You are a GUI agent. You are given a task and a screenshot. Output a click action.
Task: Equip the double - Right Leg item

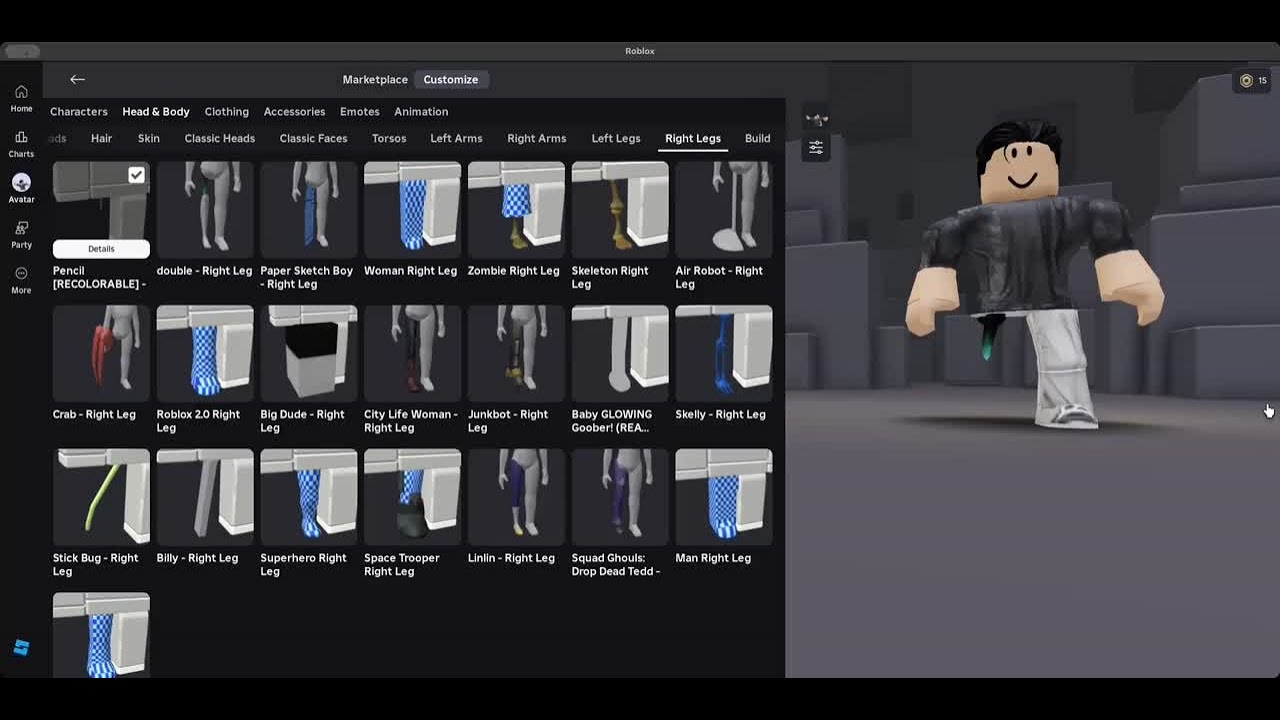point(205,210)
